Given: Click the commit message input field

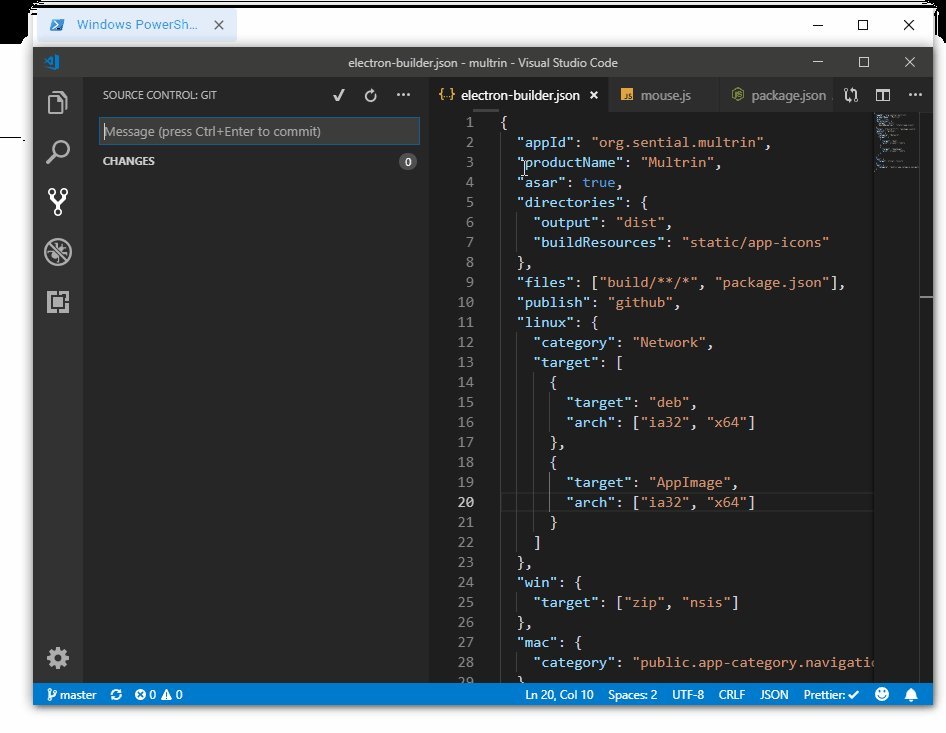Looking at the screenshot, I should tap(259, 132).
